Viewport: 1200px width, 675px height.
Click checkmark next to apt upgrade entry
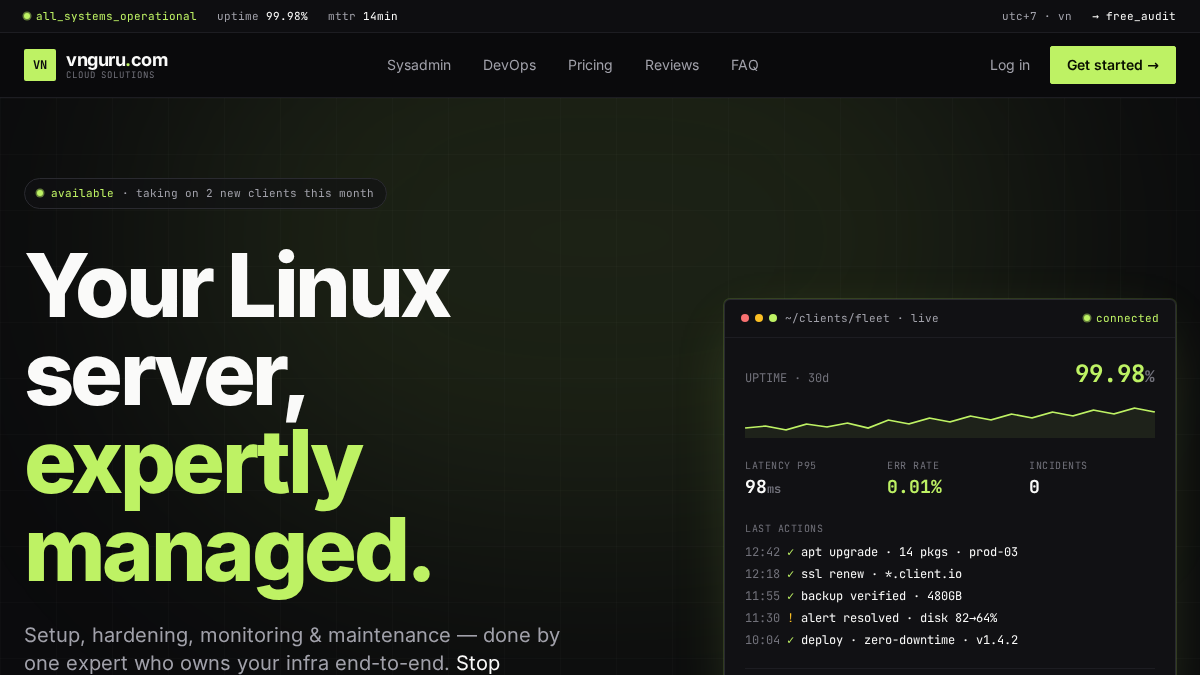click(x=790, y=552)
